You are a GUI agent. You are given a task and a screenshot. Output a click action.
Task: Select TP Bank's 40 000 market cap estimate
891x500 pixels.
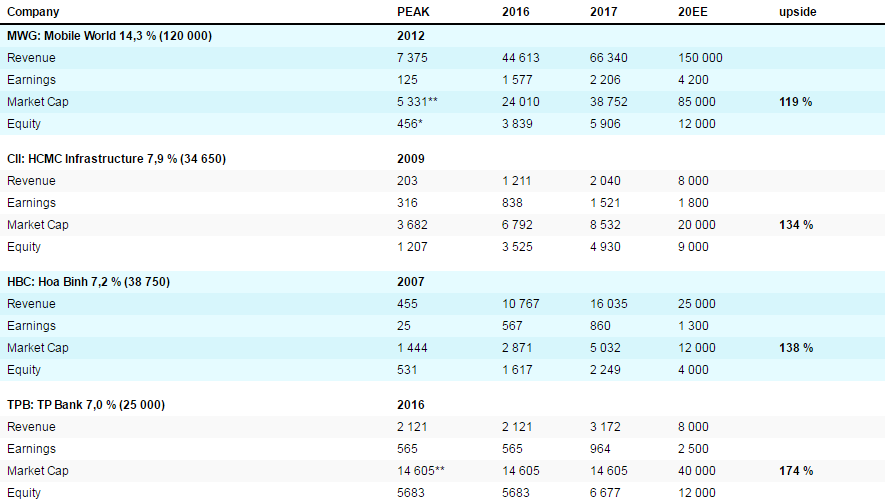[696, 471]
